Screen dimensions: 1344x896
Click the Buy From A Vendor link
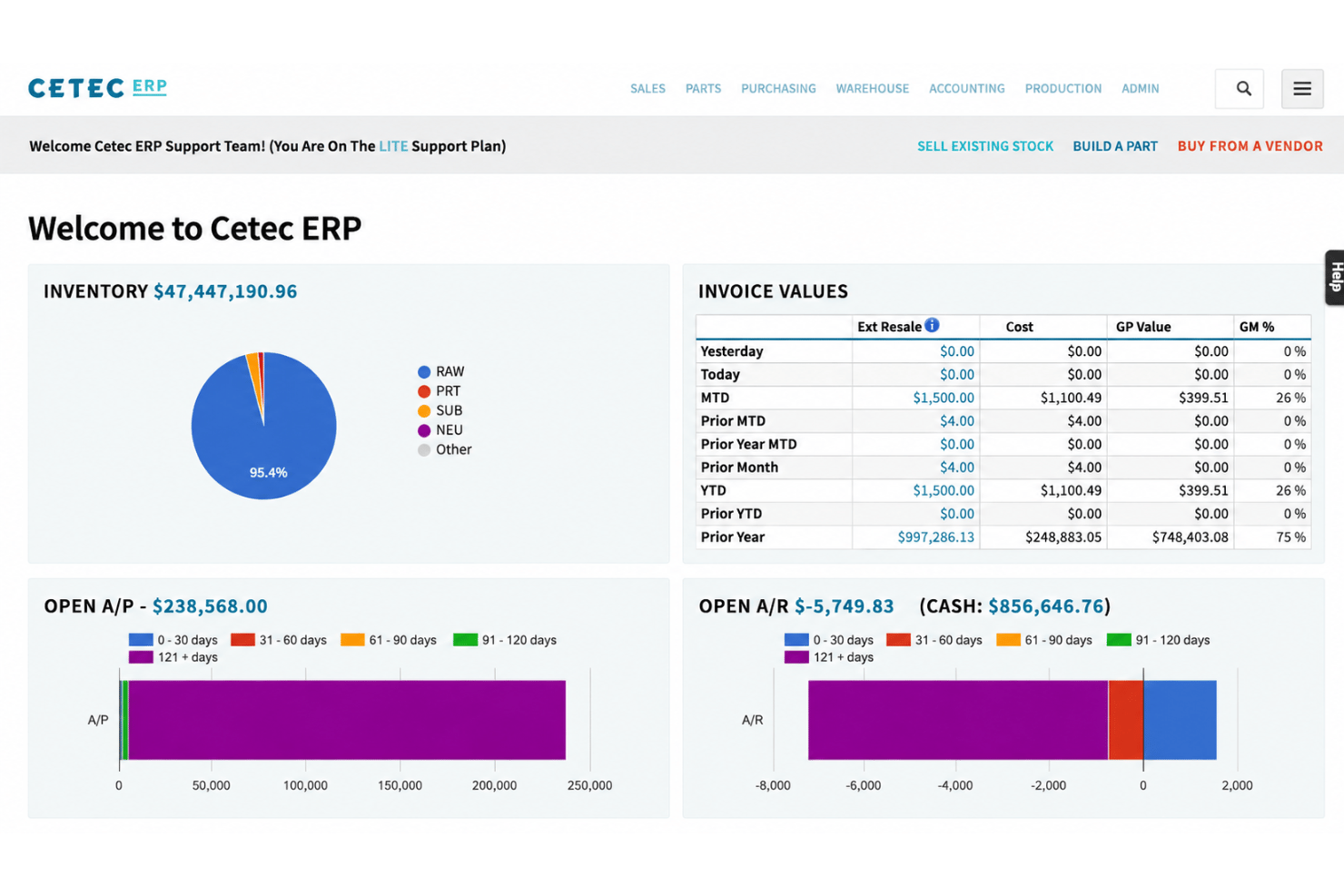click(1250, 146)
